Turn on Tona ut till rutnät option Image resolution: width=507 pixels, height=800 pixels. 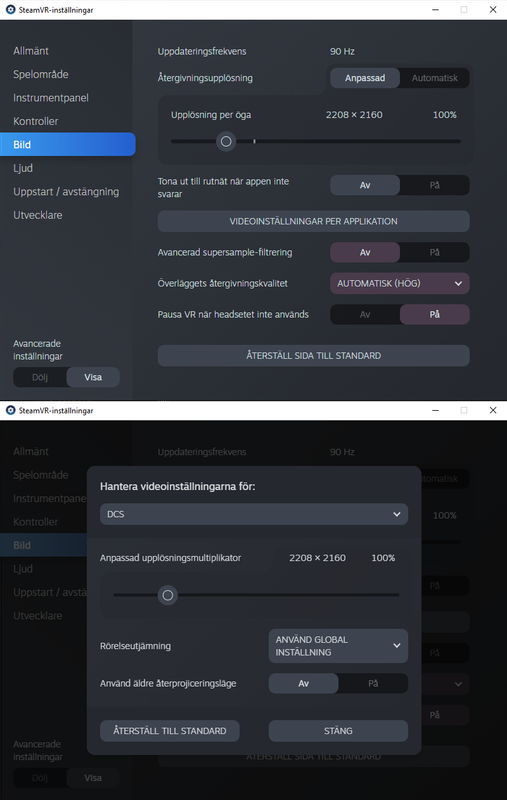(435, 185)
